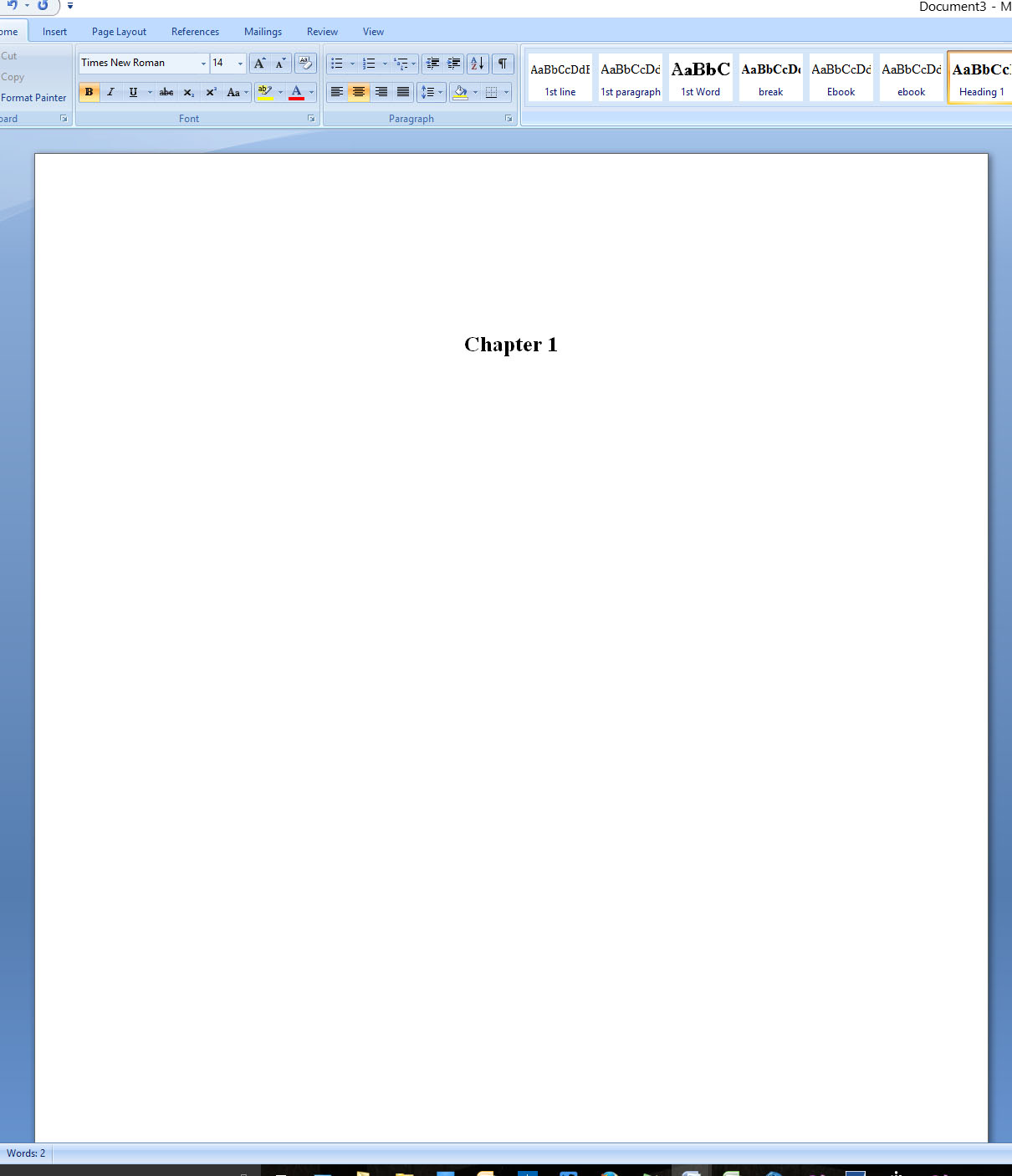The width and height of the screenshot is (1012, 1176).
Task: Toggle Underline formatting
Action: 133,92
